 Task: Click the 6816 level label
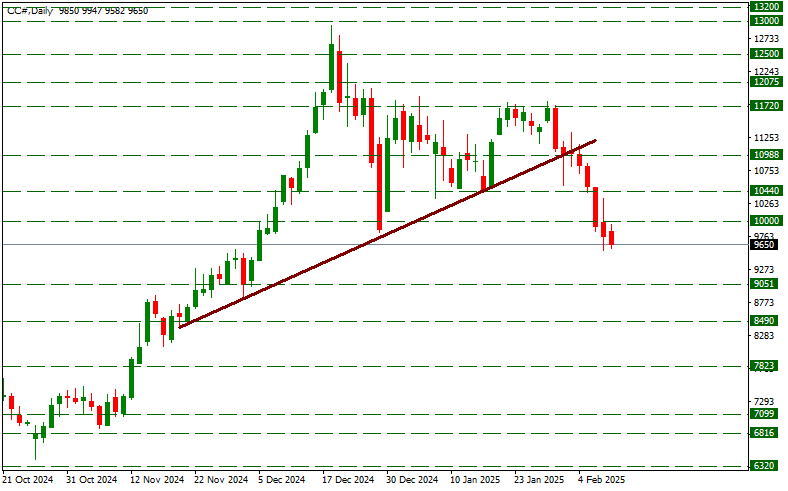(765, 433)
